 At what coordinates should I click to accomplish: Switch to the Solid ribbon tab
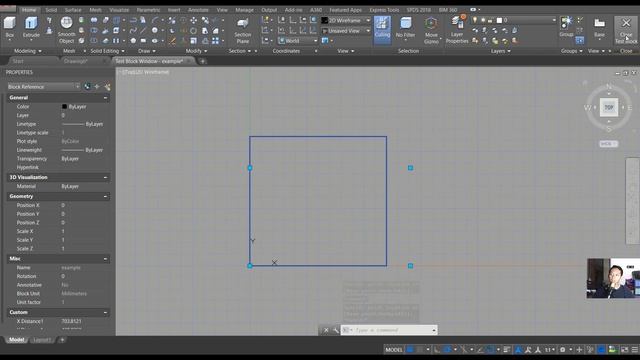51,10
